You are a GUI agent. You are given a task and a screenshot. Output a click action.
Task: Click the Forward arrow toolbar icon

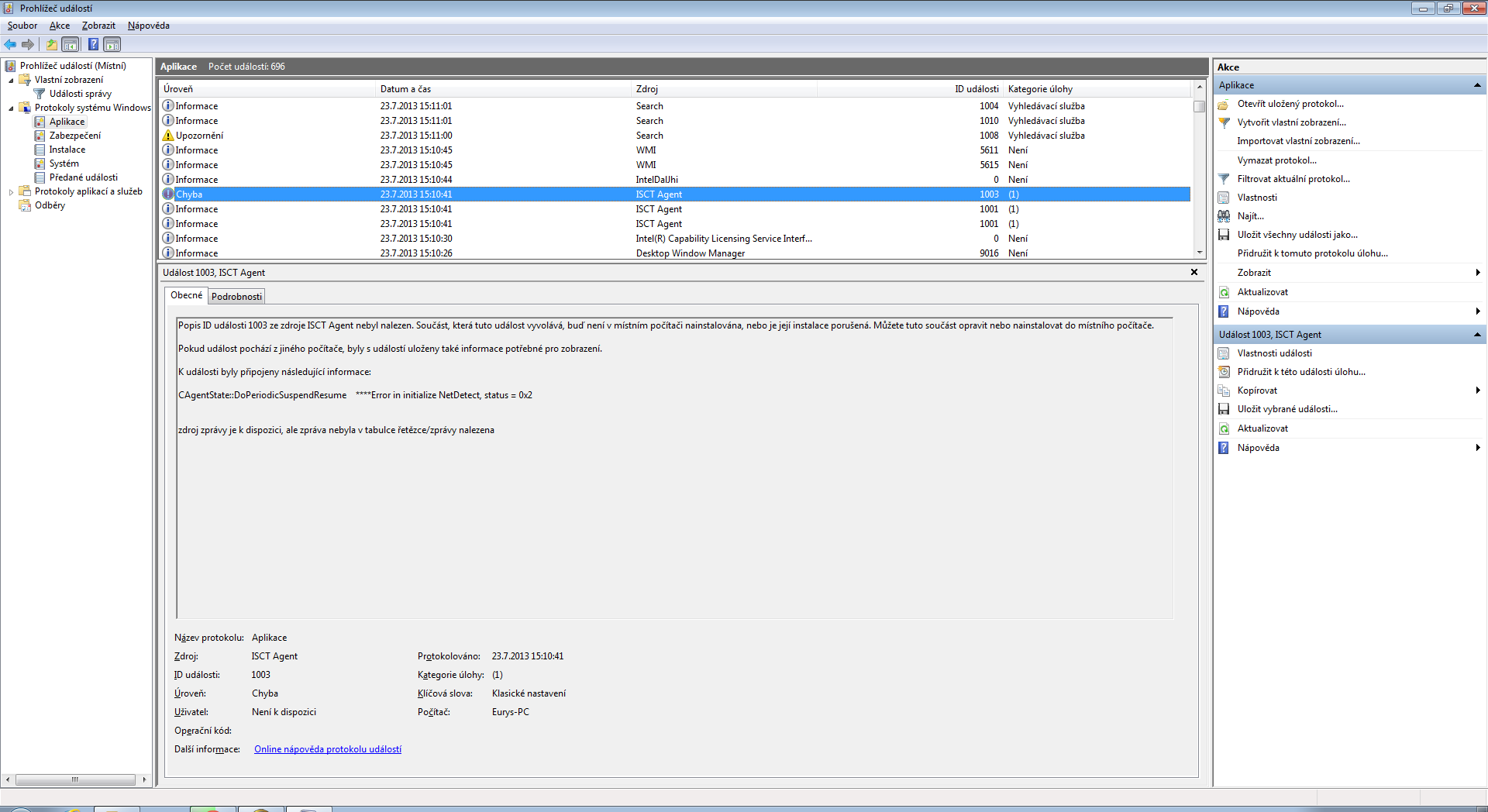[28, 44]
